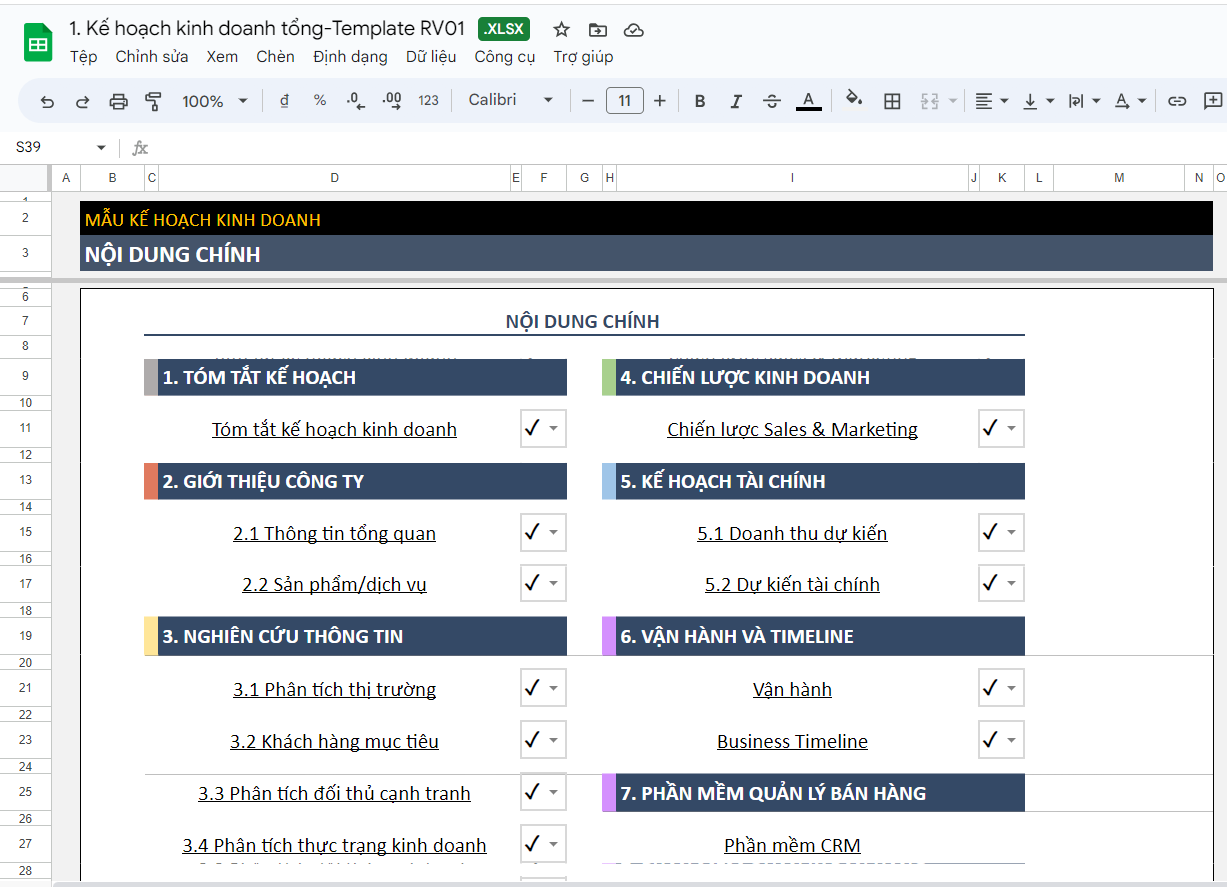Image resolution: width=1227 pixels, height=887 pixels.
Task: Open the Chèn menu
Action: 275,57
